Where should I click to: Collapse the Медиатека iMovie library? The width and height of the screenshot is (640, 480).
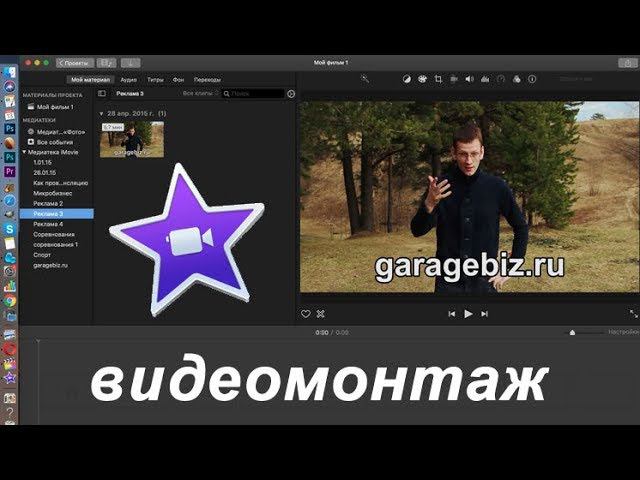point(24,152)
